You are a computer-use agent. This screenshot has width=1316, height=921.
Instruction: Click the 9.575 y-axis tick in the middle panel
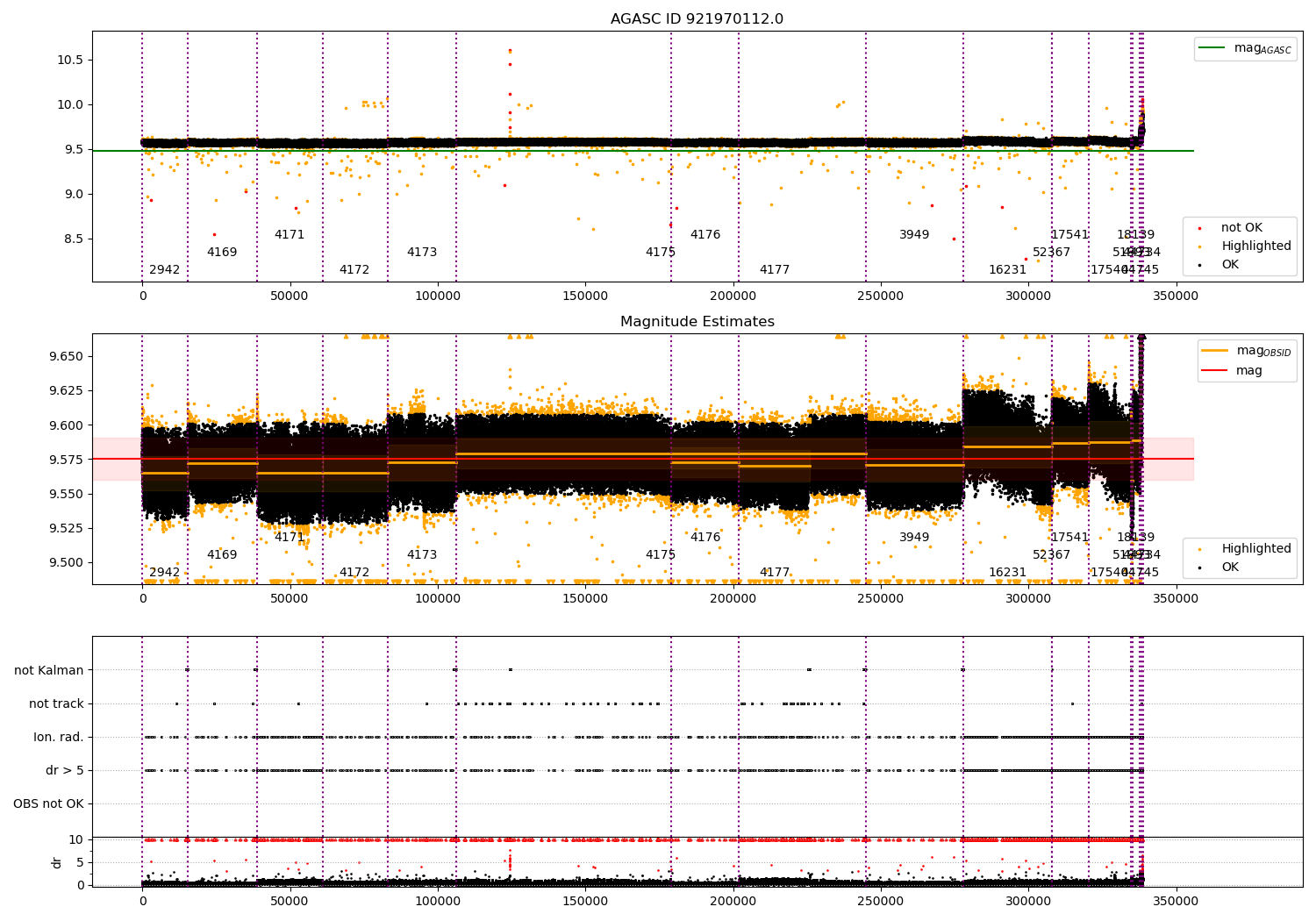pyautogui.click(x=65, y=460)
